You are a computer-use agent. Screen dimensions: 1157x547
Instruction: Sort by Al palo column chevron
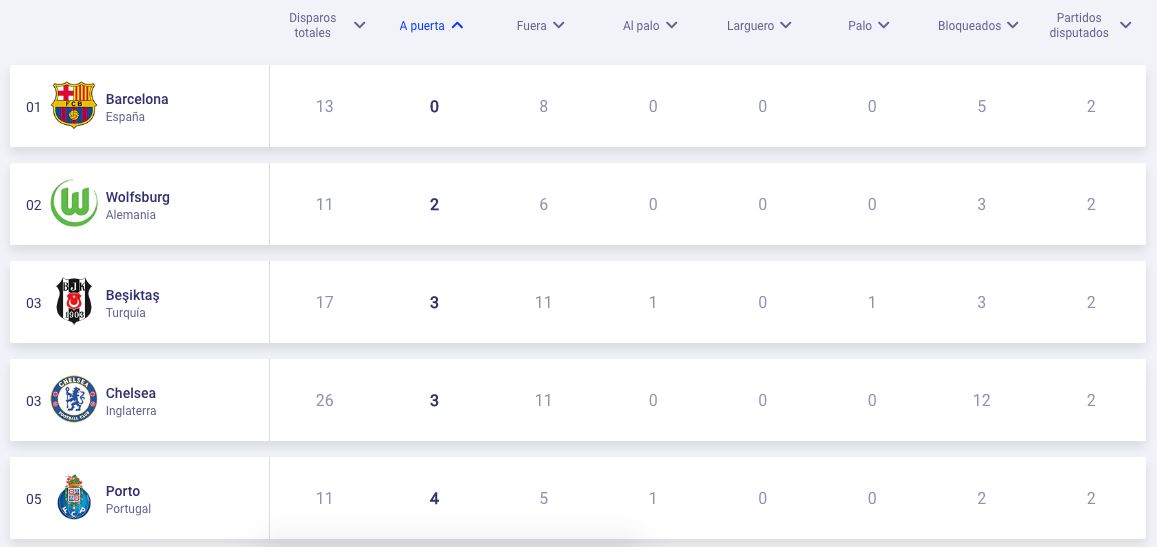[672, 25]
